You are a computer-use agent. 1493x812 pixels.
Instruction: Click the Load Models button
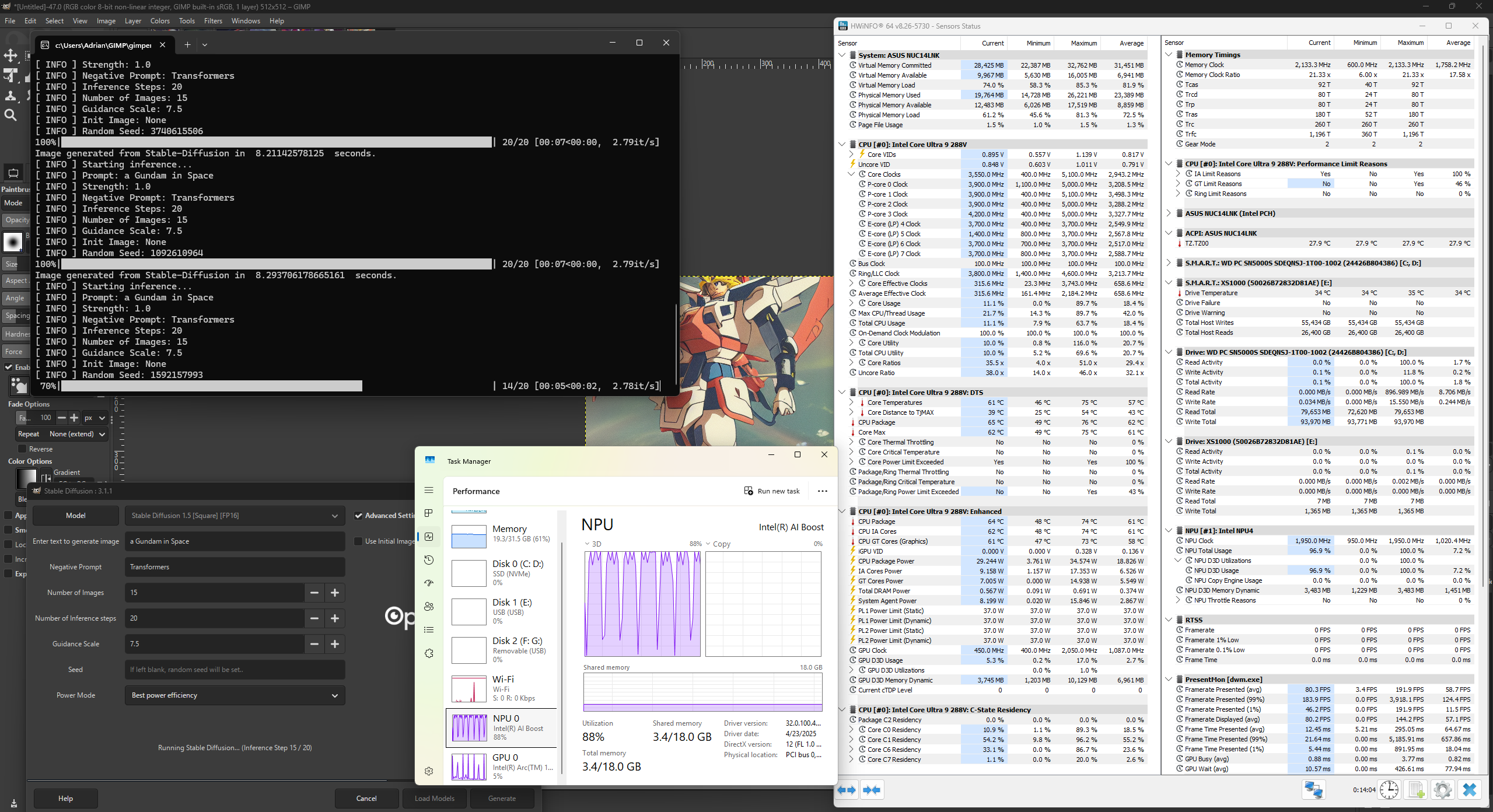(x=435, y=799)
